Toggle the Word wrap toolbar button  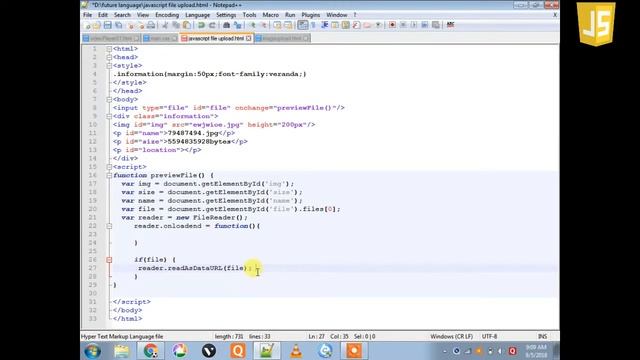coord(302,25)
